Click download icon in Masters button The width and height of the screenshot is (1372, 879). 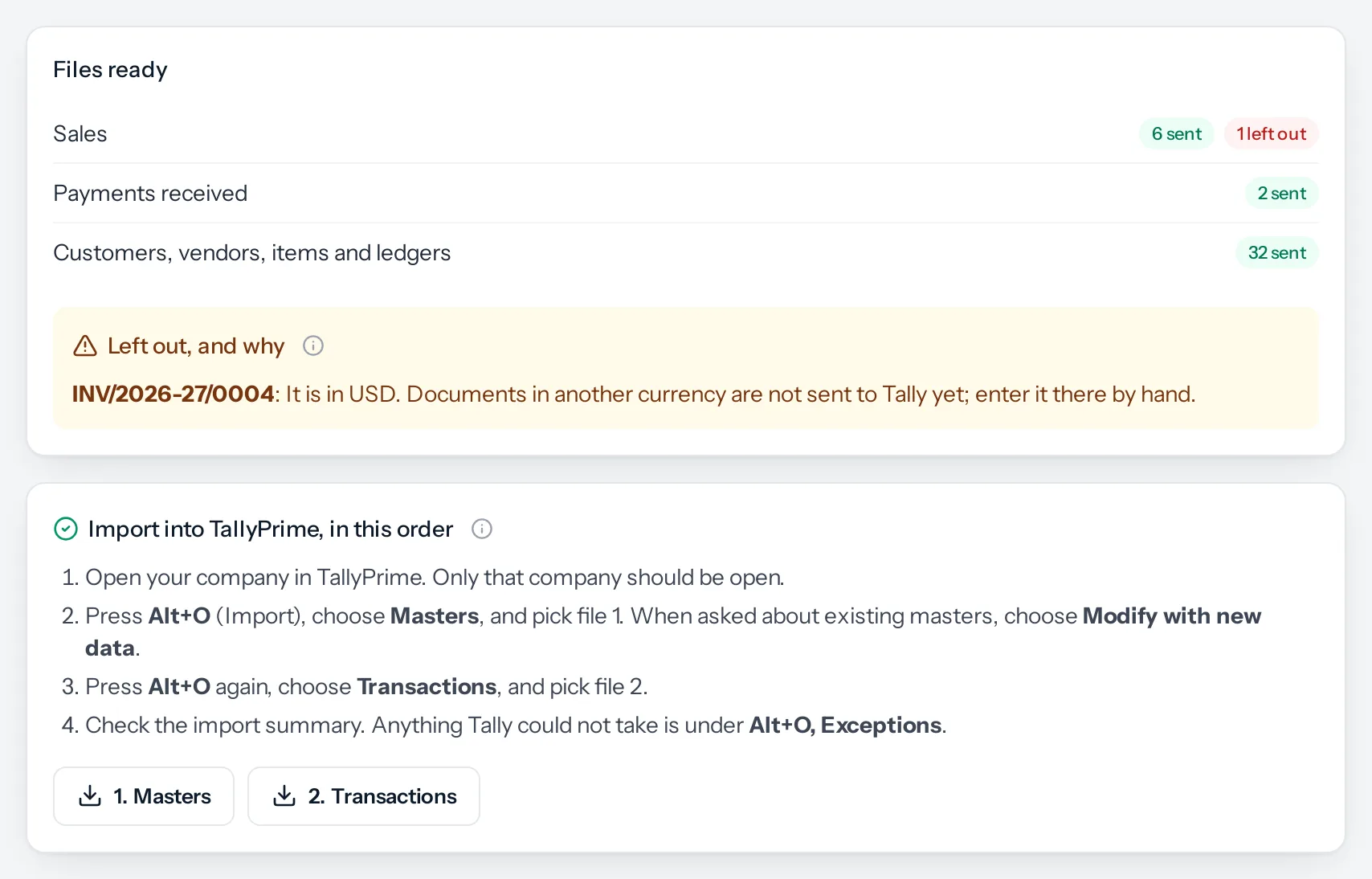[90, 796]
